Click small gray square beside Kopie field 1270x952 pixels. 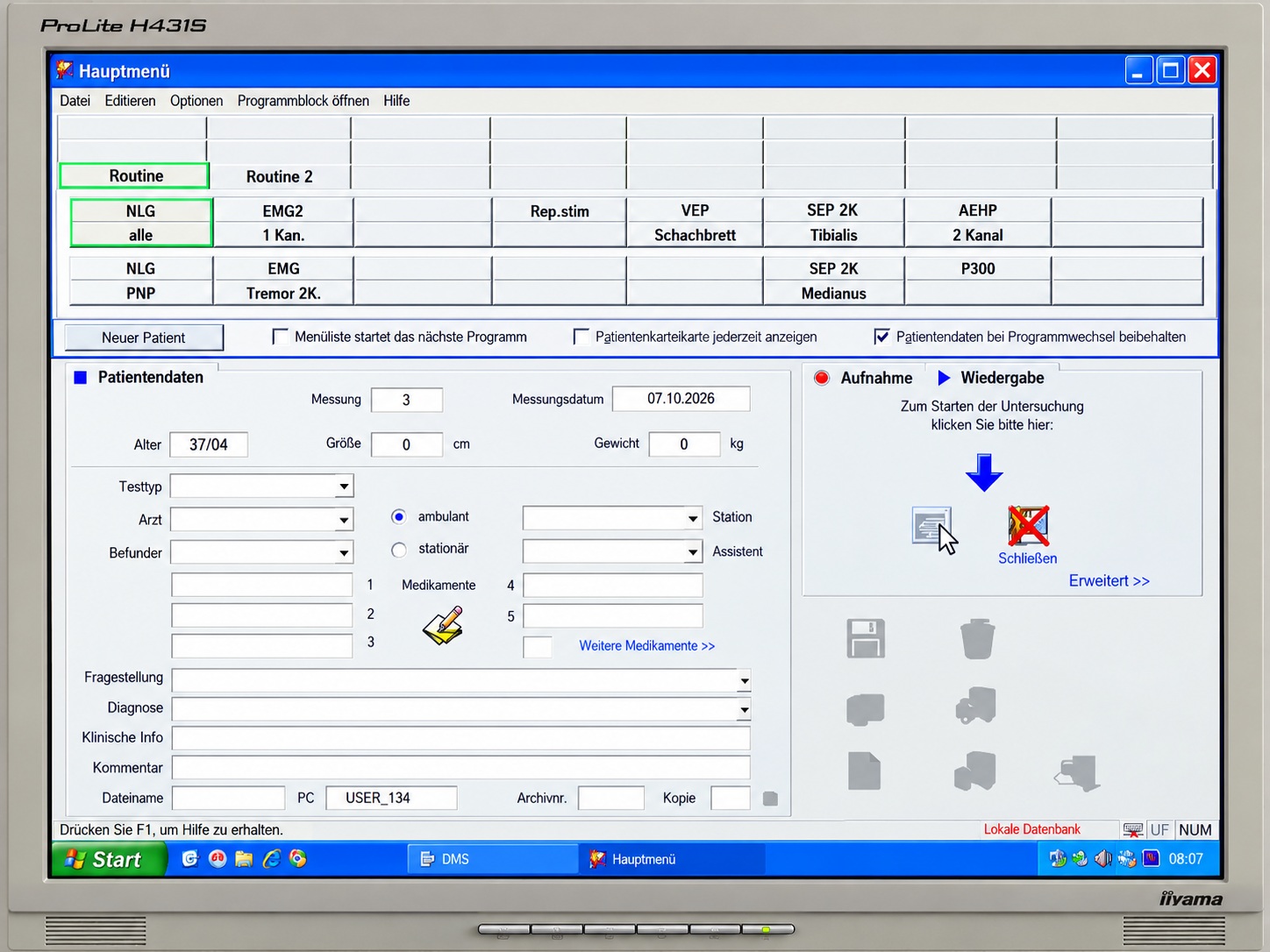[x=770, y=799]
